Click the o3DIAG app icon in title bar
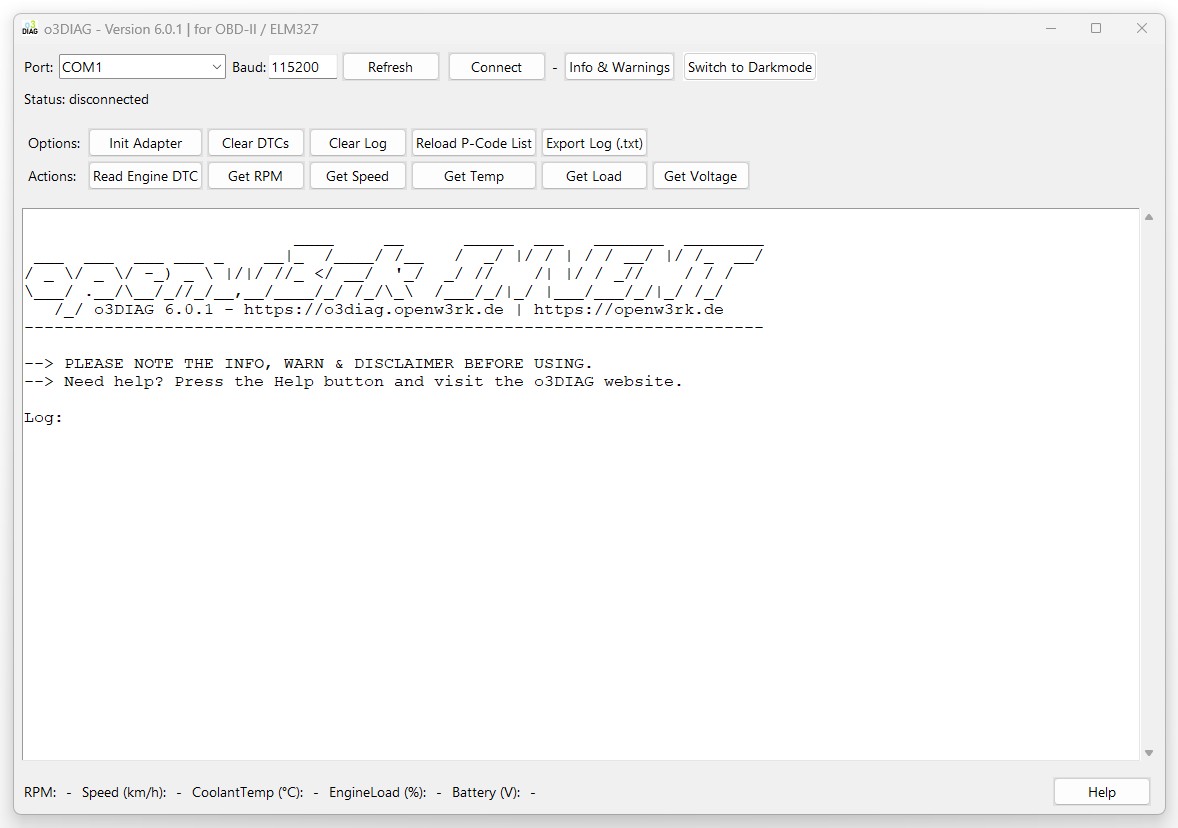 point(30,29)
